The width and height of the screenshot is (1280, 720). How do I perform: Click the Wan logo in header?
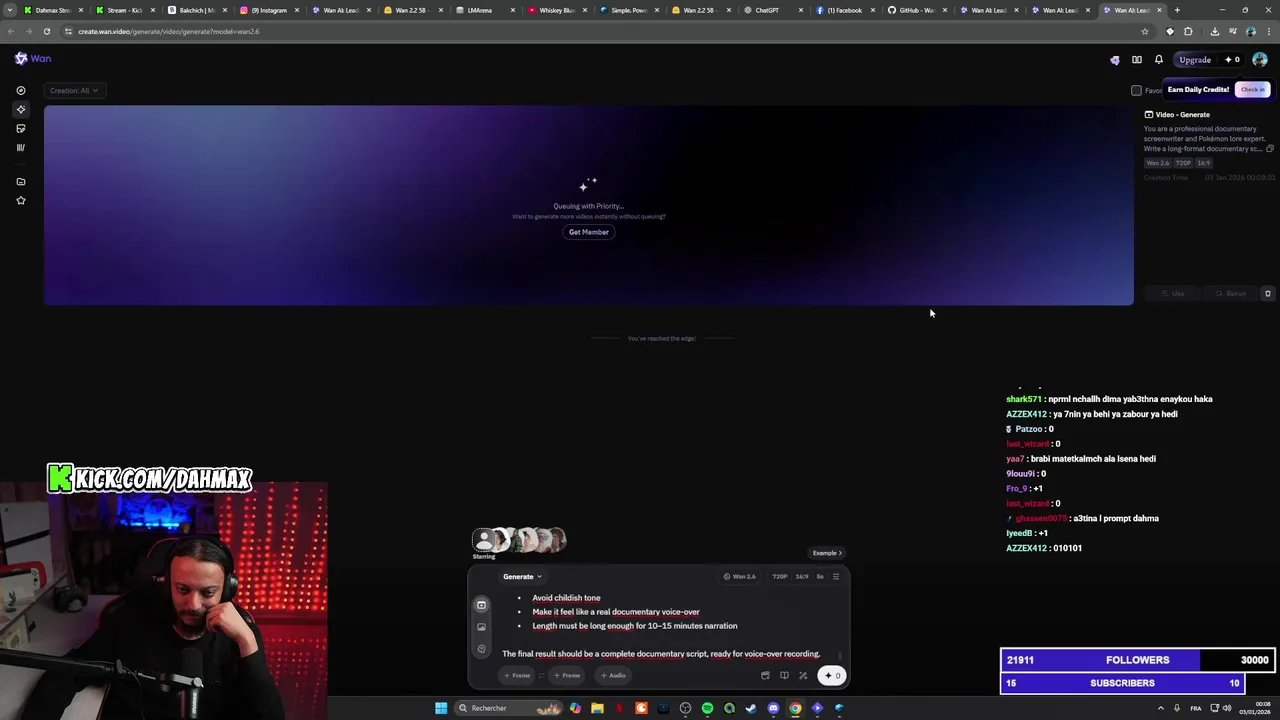pyautogui.click(x=33, y=59)
